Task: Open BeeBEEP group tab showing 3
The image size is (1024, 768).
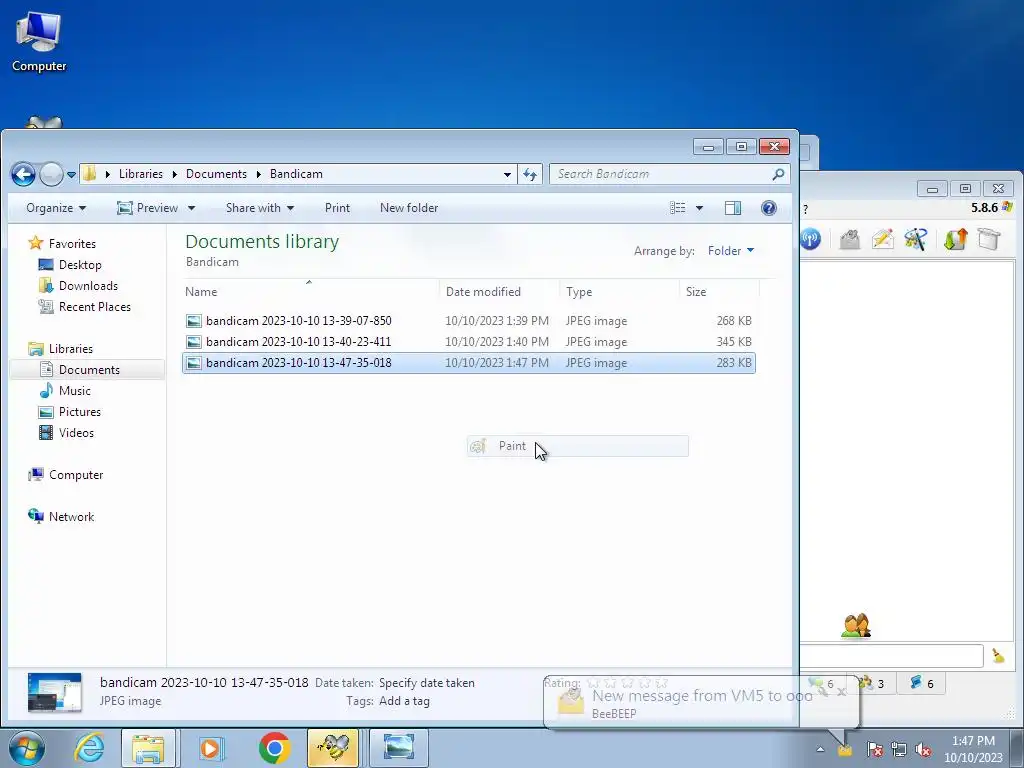Action: (872, 683)
